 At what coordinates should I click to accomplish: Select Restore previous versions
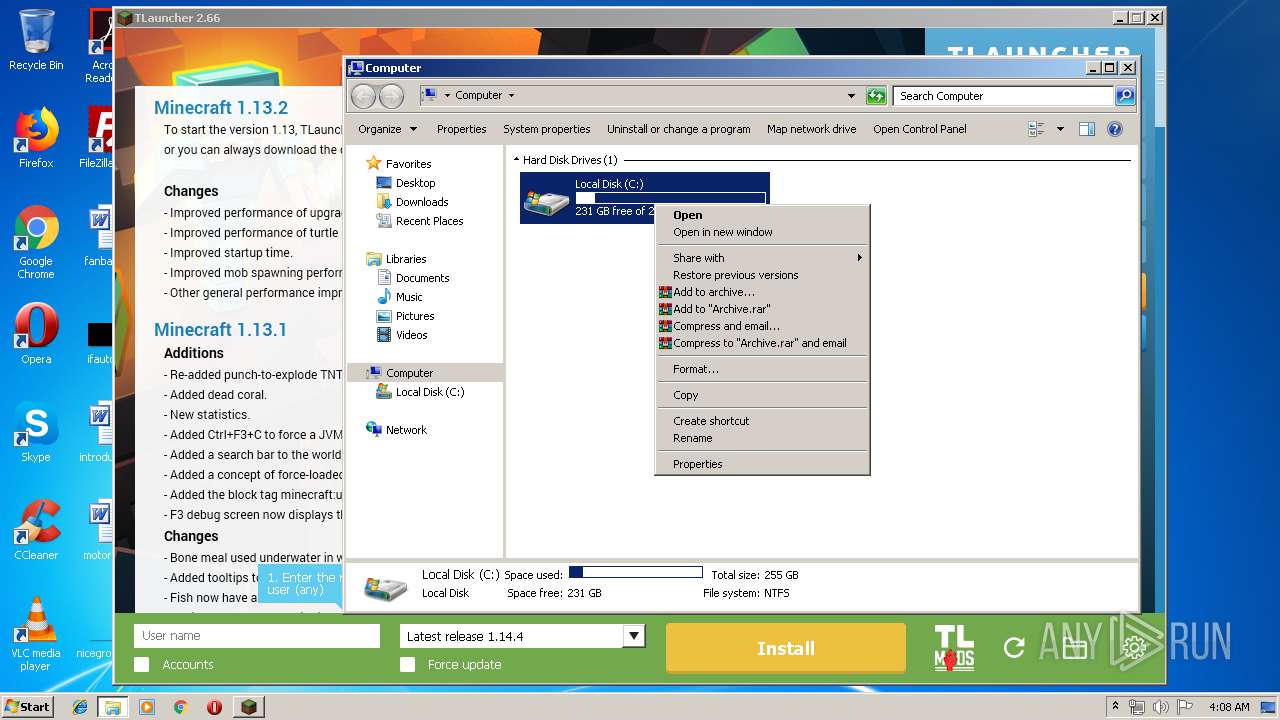(x=762, y=275)
